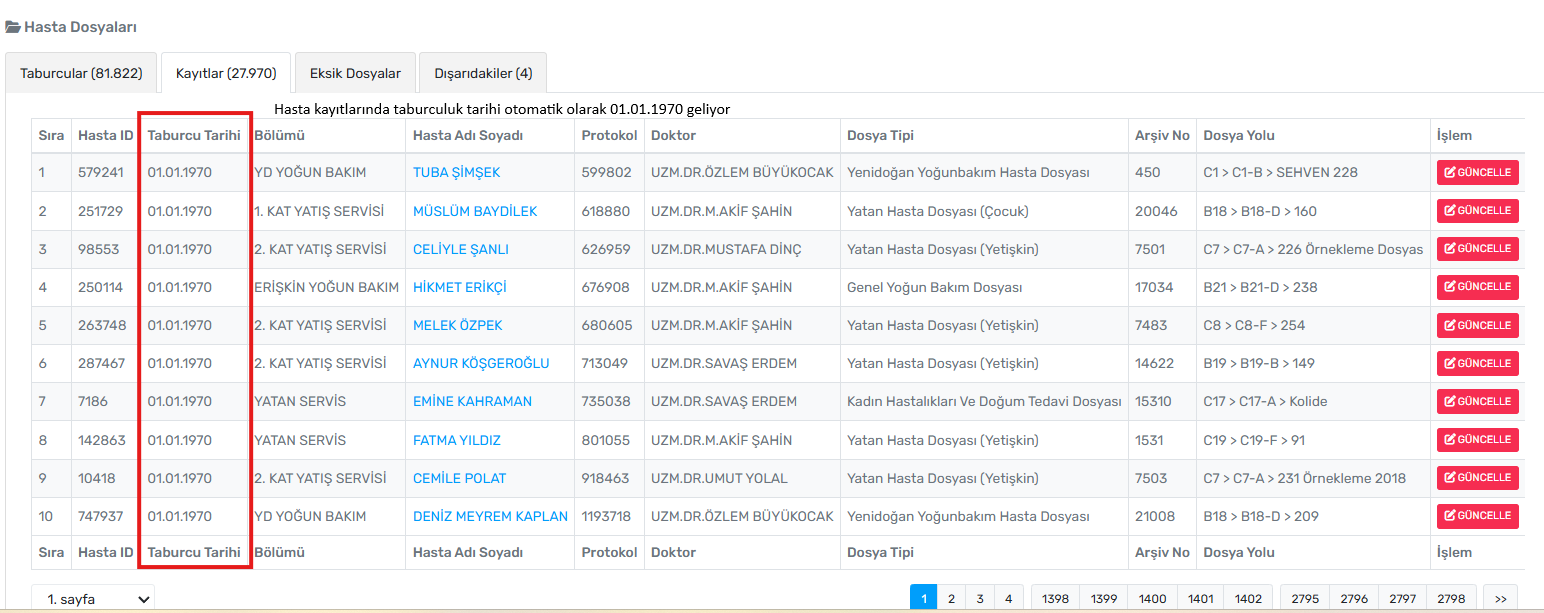
Task: Open patient link EMİNE KAHRAMAN
Action: (x=472, y=402)
